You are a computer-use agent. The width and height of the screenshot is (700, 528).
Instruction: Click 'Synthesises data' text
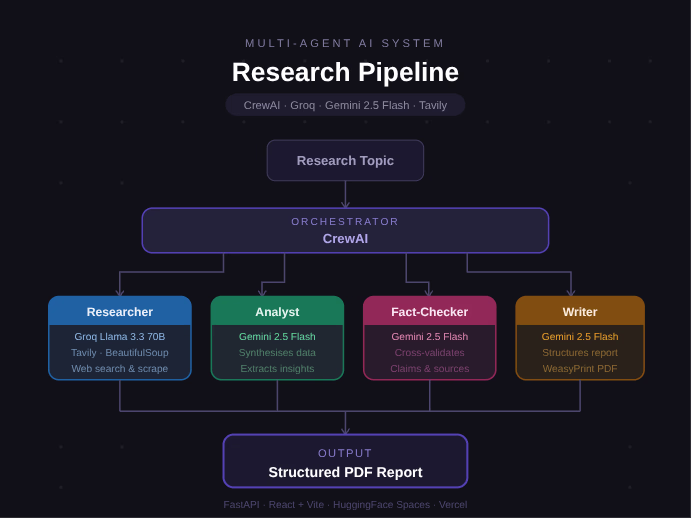click(277, 353)
